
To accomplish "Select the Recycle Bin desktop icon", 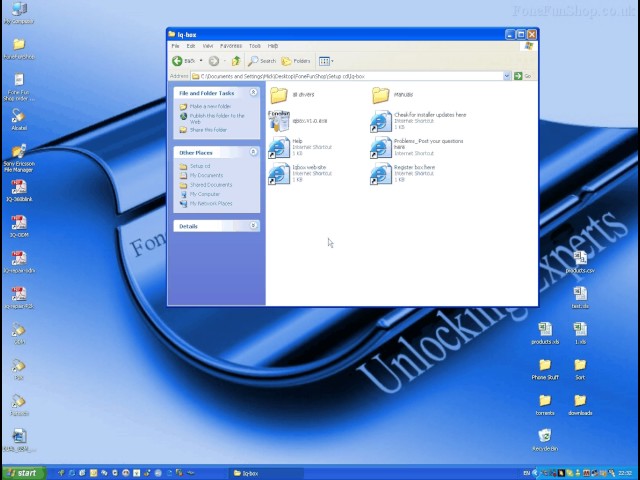I will 545,440.
